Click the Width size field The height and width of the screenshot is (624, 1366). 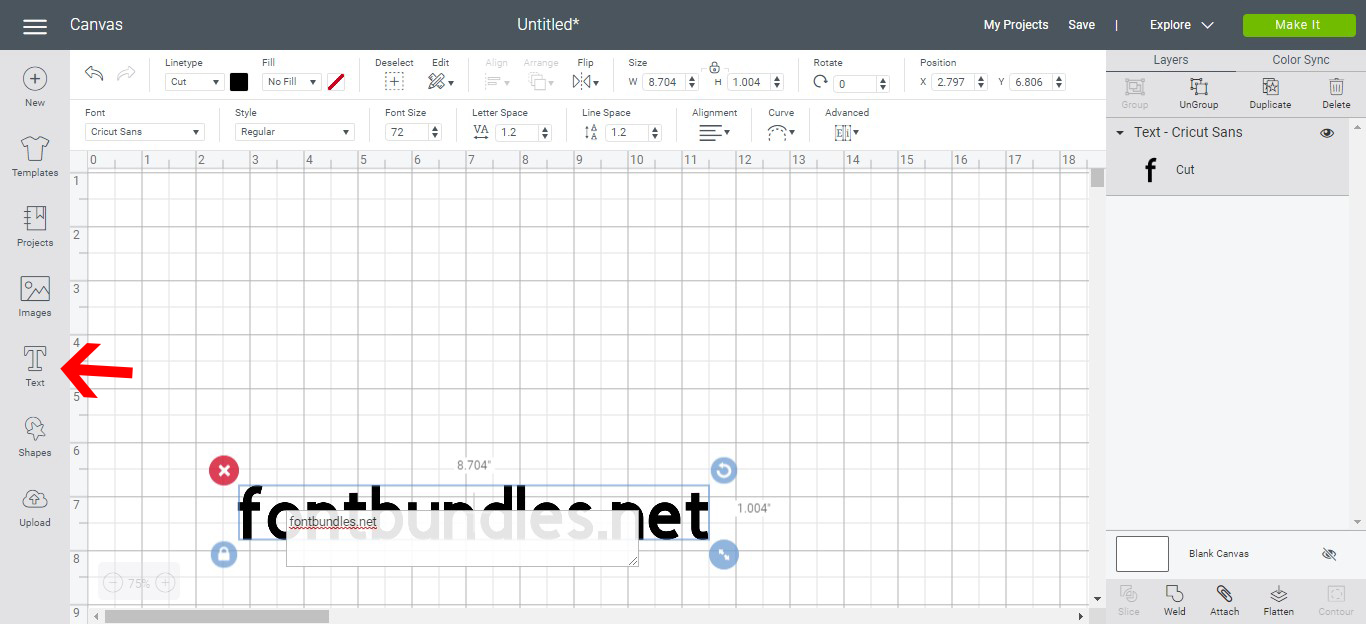[666, 82]
